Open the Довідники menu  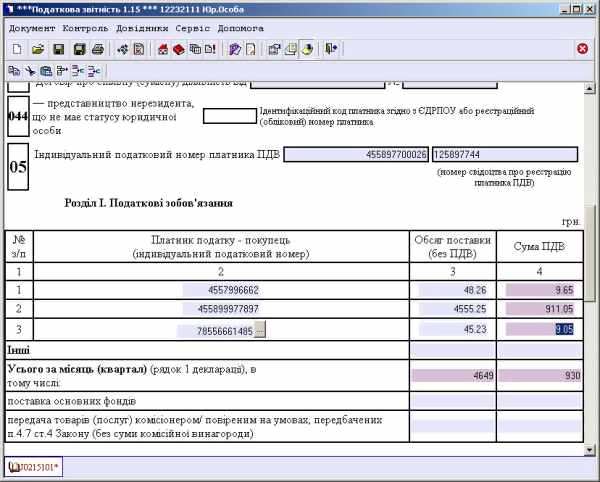pos(142,28)
